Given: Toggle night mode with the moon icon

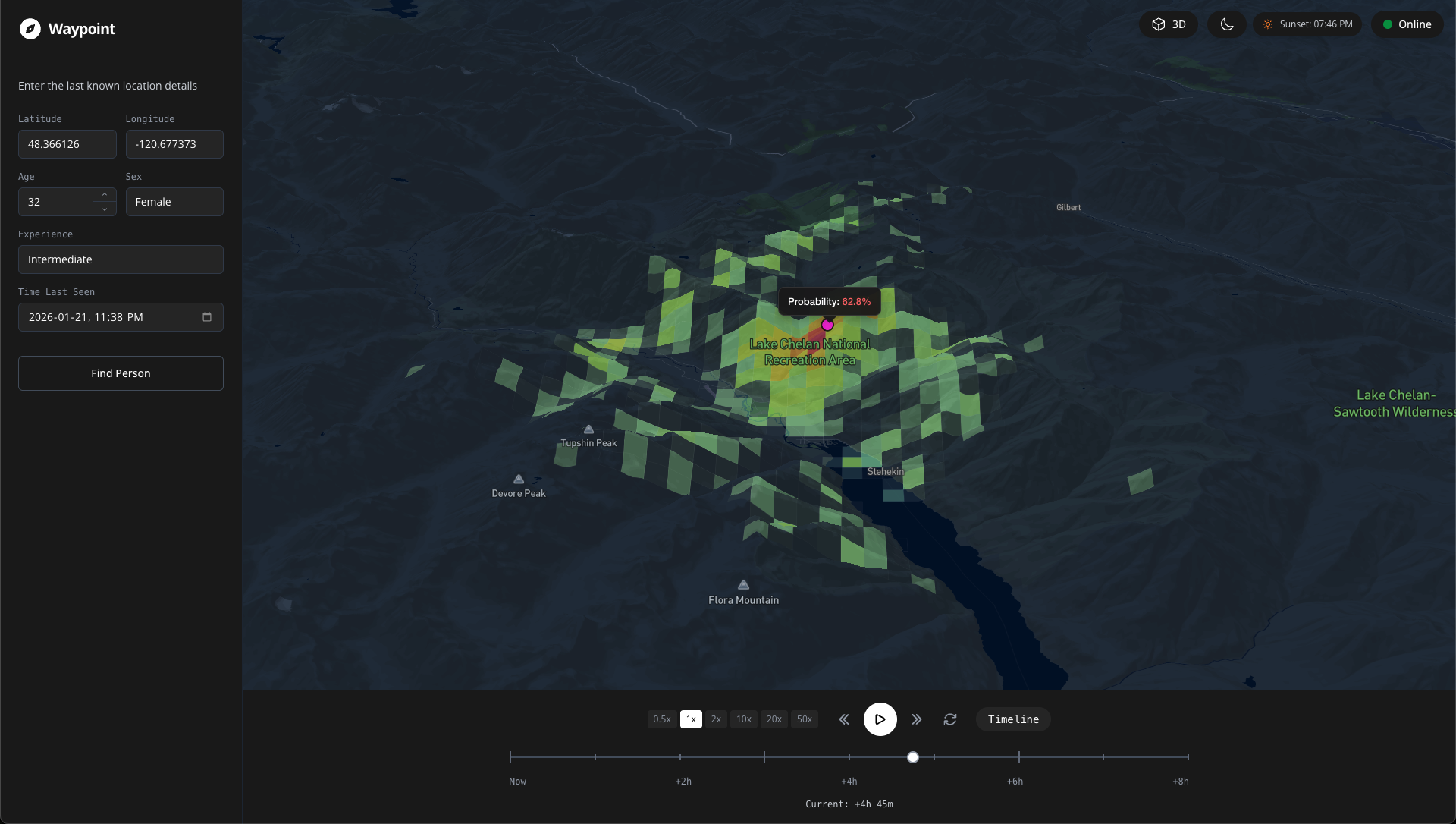Looking at the screenshot, I should (1226, 24).
